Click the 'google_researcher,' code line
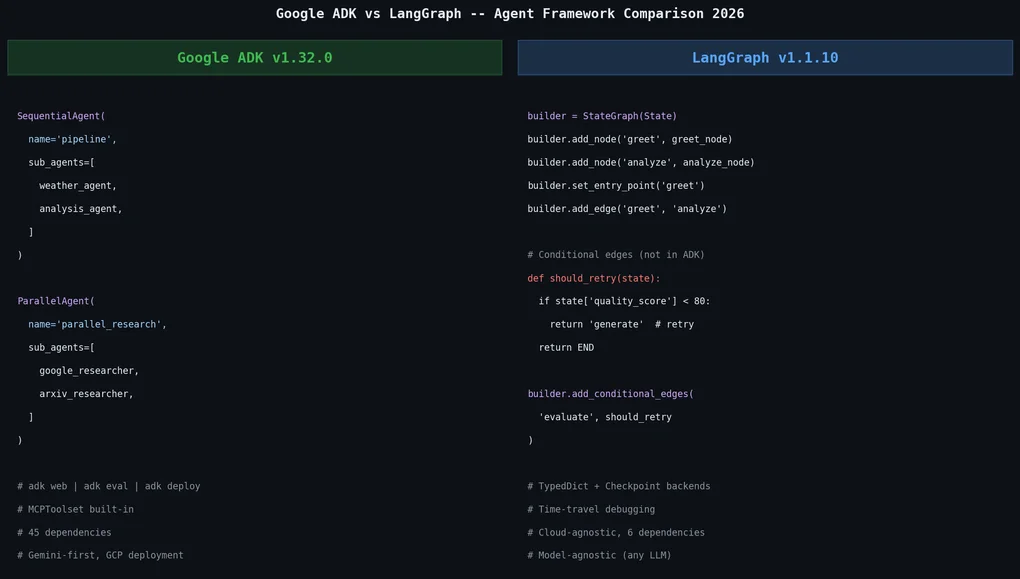1020x579 pixels. (89, 371)
